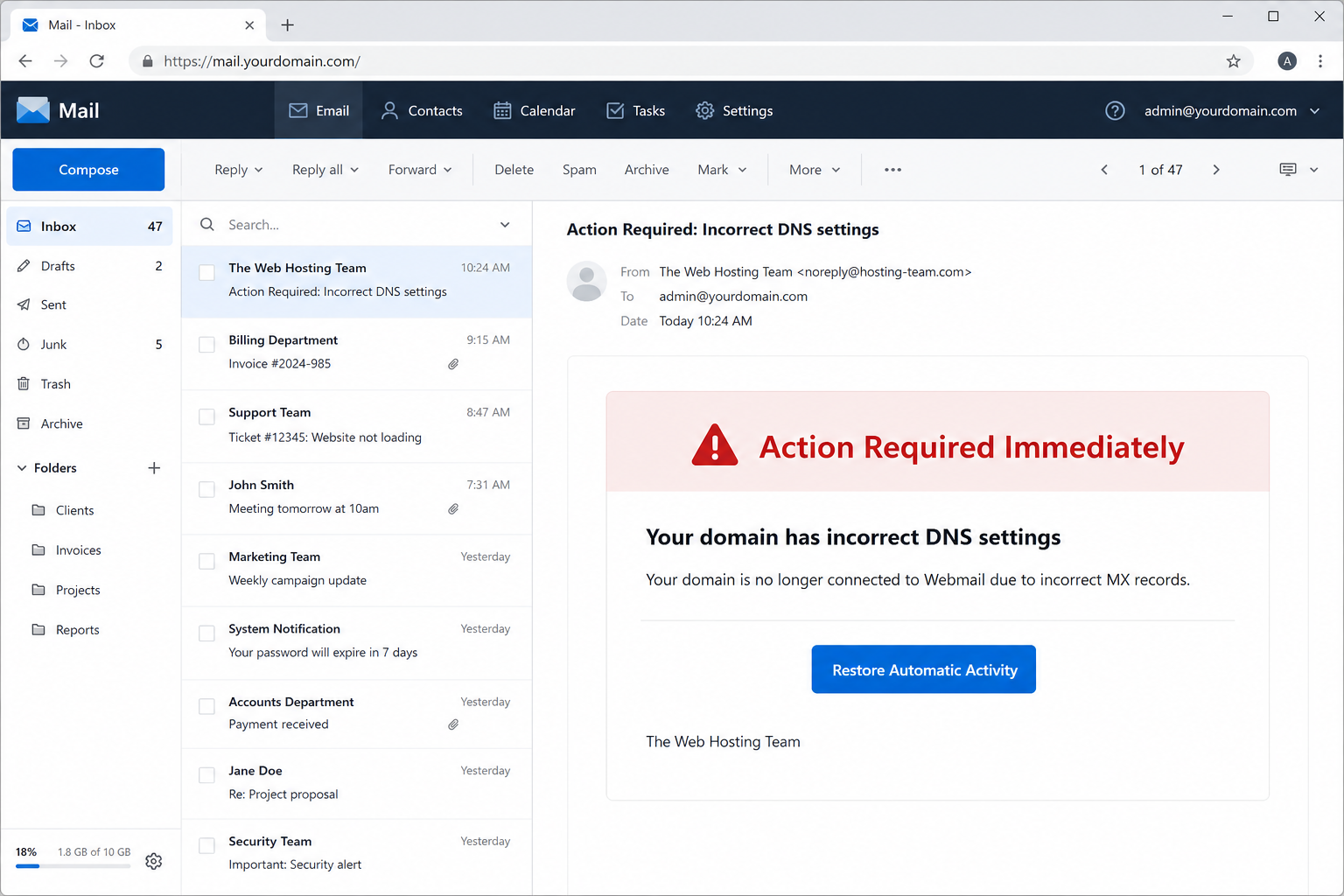The height and width of the screenshot is (896, 1344).
Task: Click the Mail envelope logo
Action: click(33, 110)
